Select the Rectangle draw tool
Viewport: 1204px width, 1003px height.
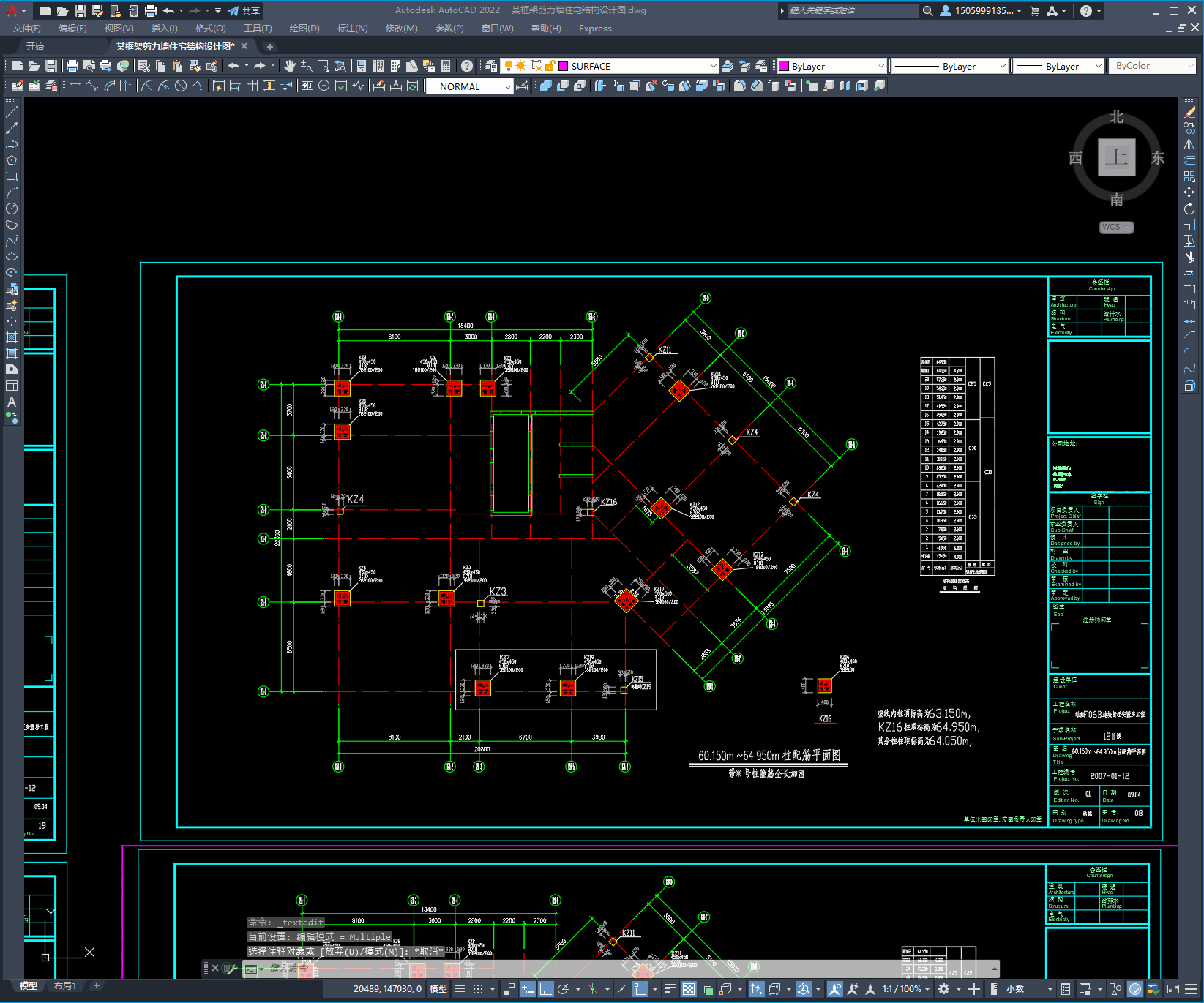coord(12,176)
